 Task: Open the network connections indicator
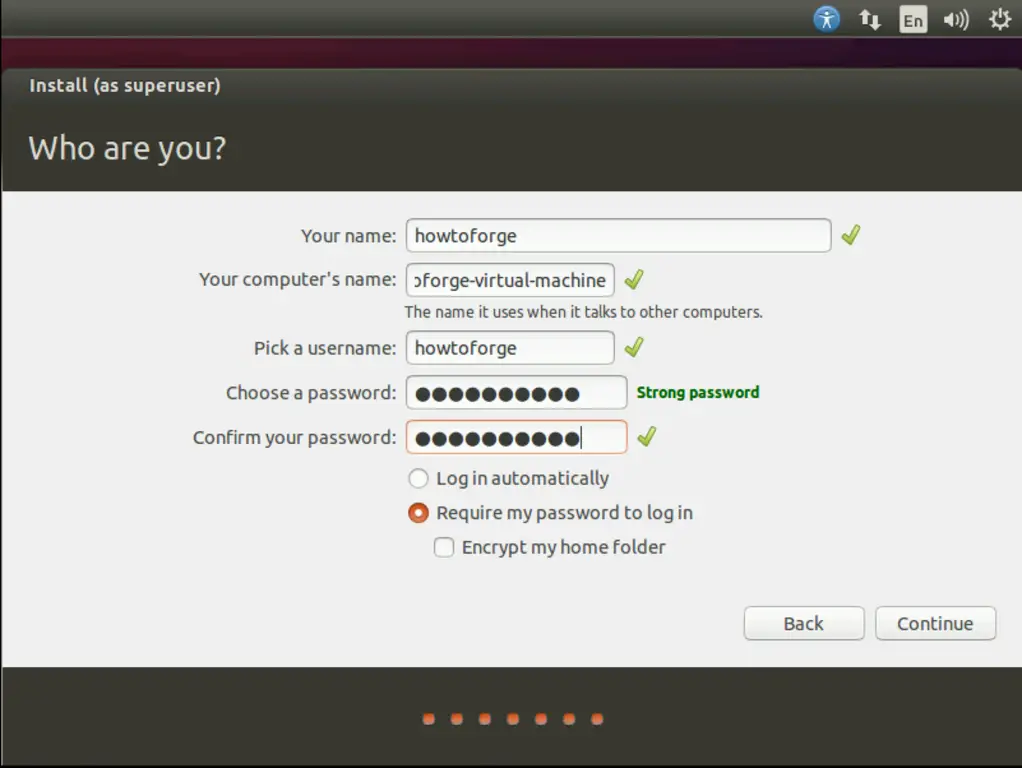point(869,20)
